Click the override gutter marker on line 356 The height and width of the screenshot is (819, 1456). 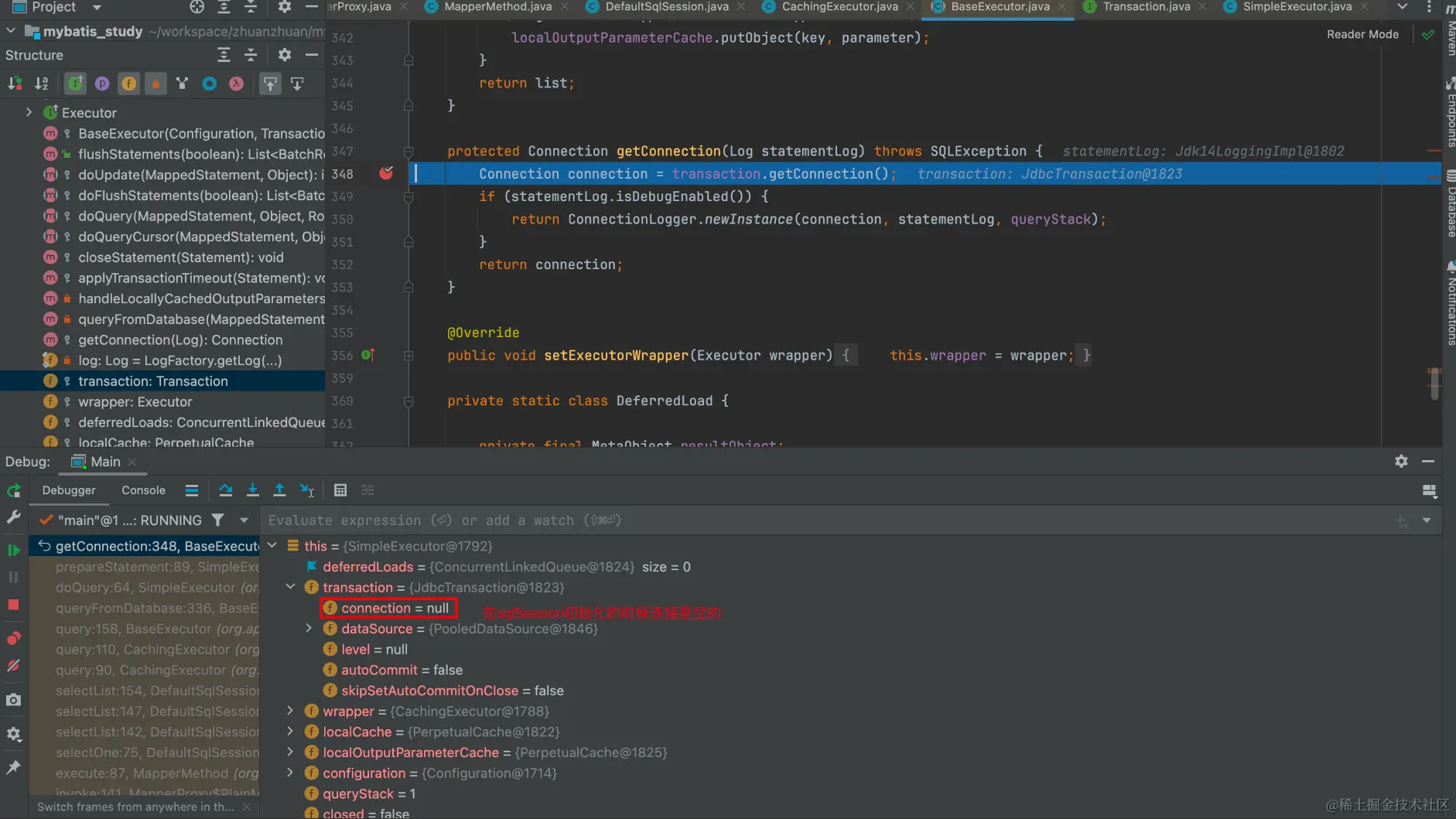[368, 355]
